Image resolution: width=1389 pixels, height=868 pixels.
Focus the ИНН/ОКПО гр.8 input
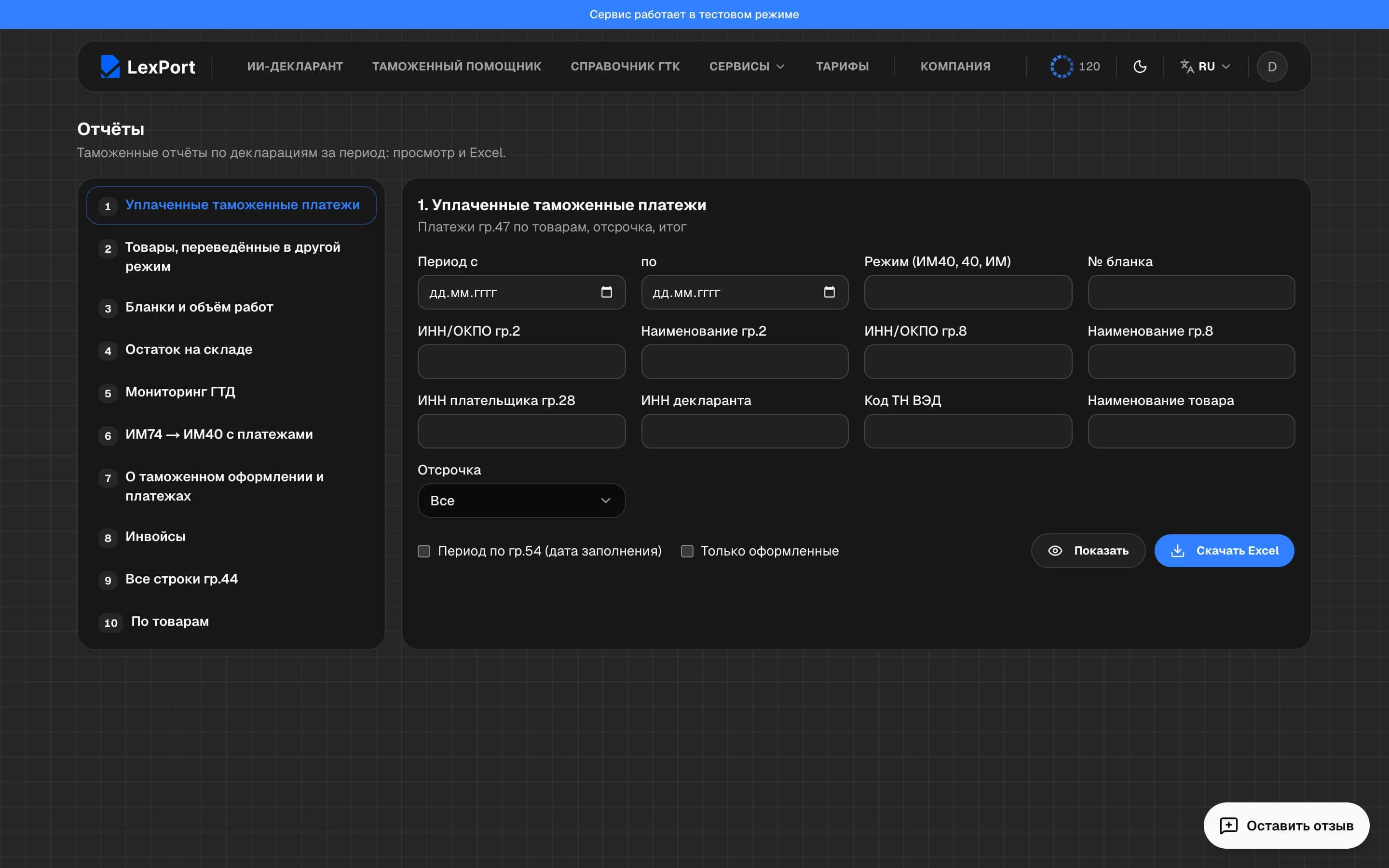pos(967,362)
